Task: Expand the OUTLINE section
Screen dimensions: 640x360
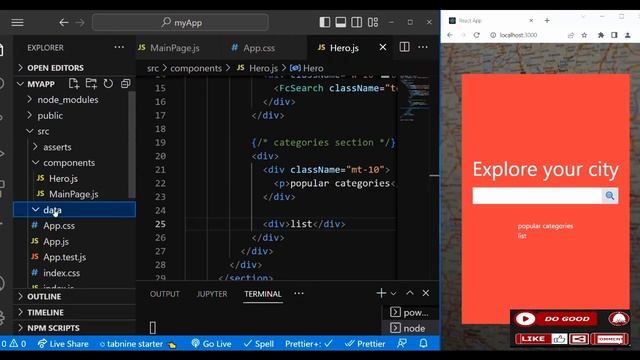Action: click(44, 297)
